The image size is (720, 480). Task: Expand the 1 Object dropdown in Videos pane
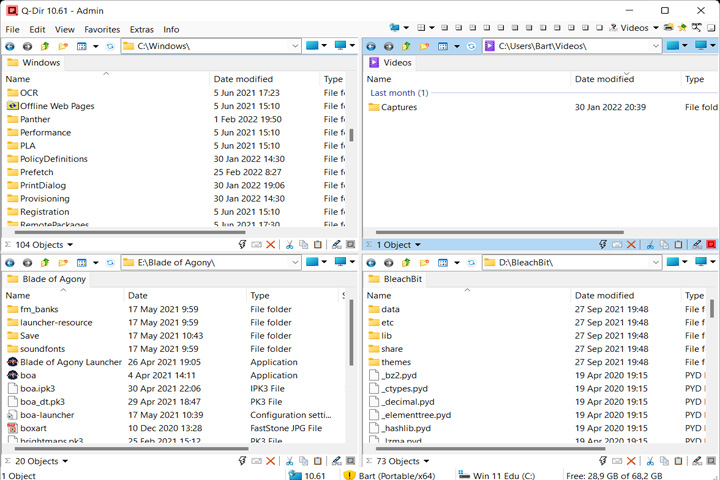(418, 245)
